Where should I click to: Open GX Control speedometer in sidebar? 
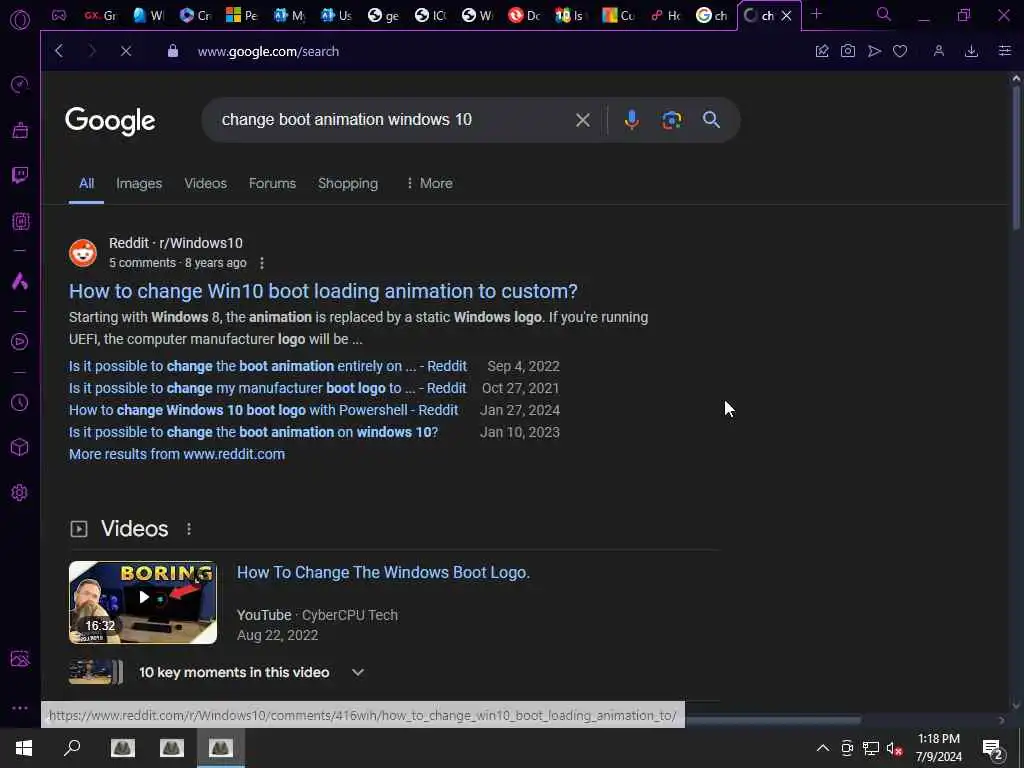tap(20, 84)
